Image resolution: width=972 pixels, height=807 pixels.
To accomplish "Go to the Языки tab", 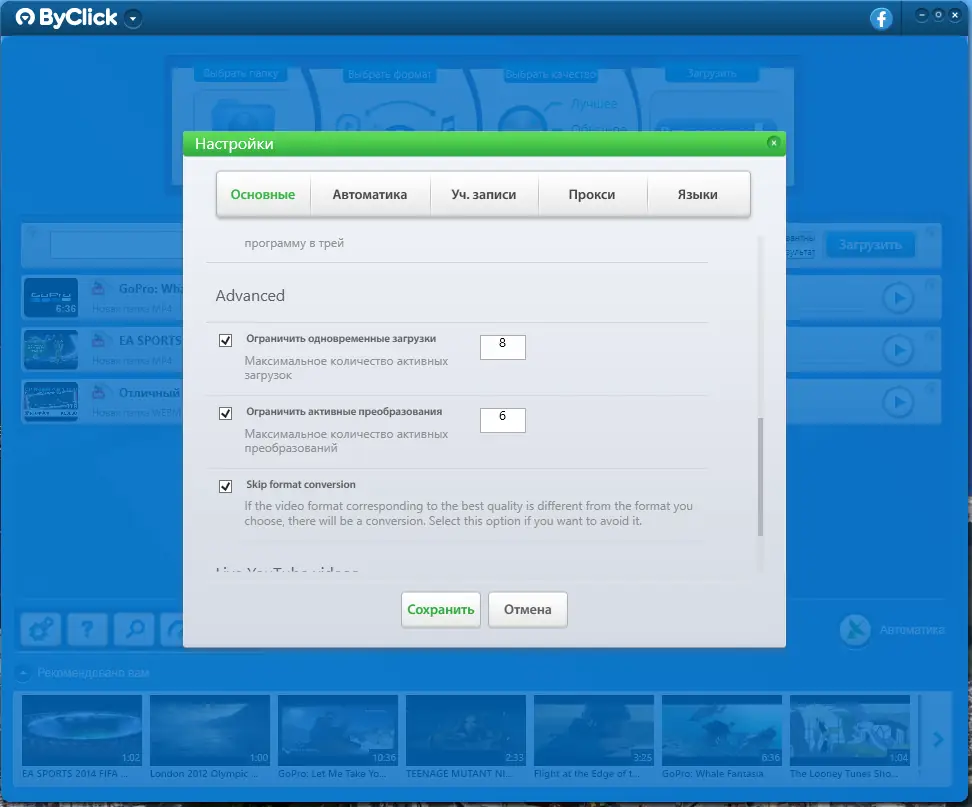I will tap(697, 195).
